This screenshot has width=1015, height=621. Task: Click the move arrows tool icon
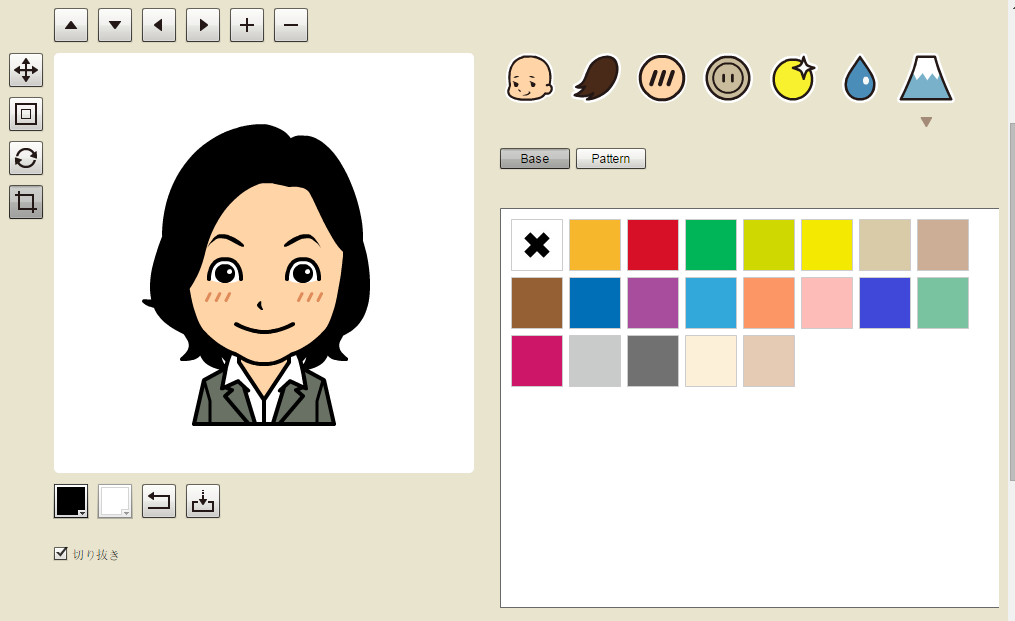26,70
